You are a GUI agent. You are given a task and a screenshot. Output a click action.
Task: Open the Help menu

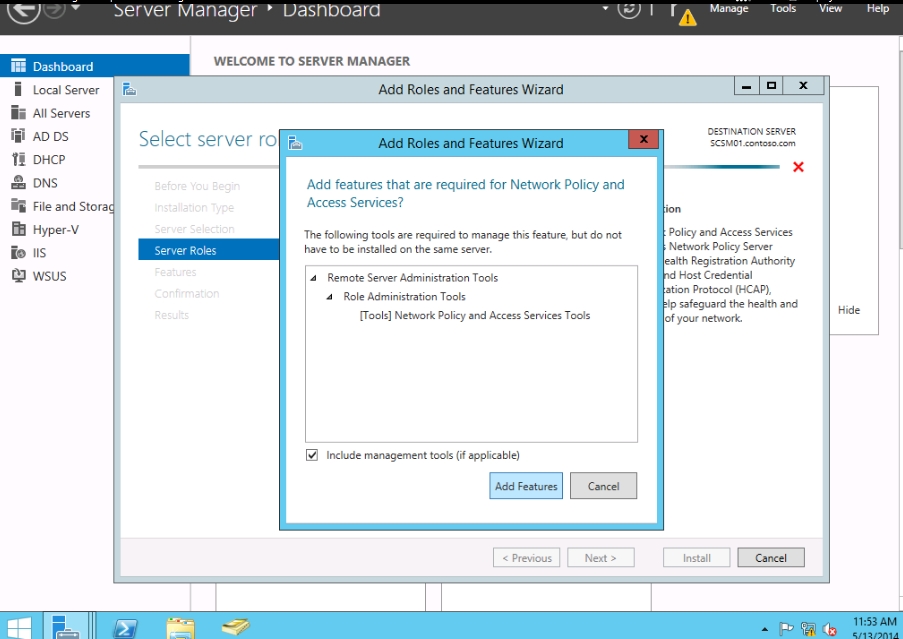[878, 9]
